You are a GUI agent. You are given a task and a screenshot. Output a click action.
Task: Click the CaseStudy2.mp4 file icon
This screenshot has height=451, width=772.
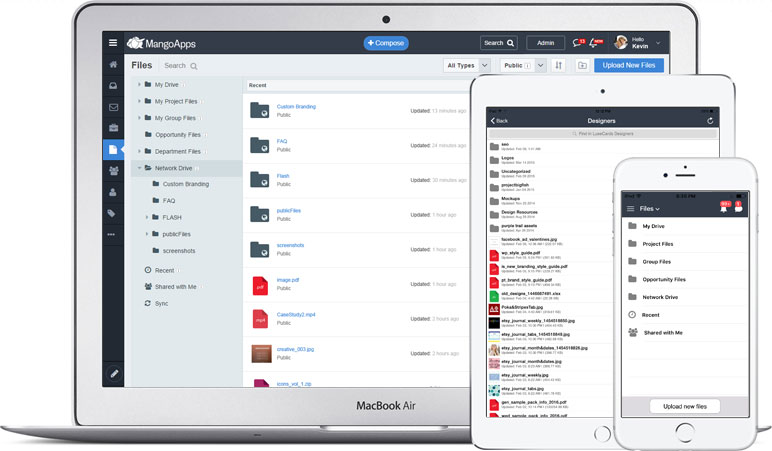[260, 319]
